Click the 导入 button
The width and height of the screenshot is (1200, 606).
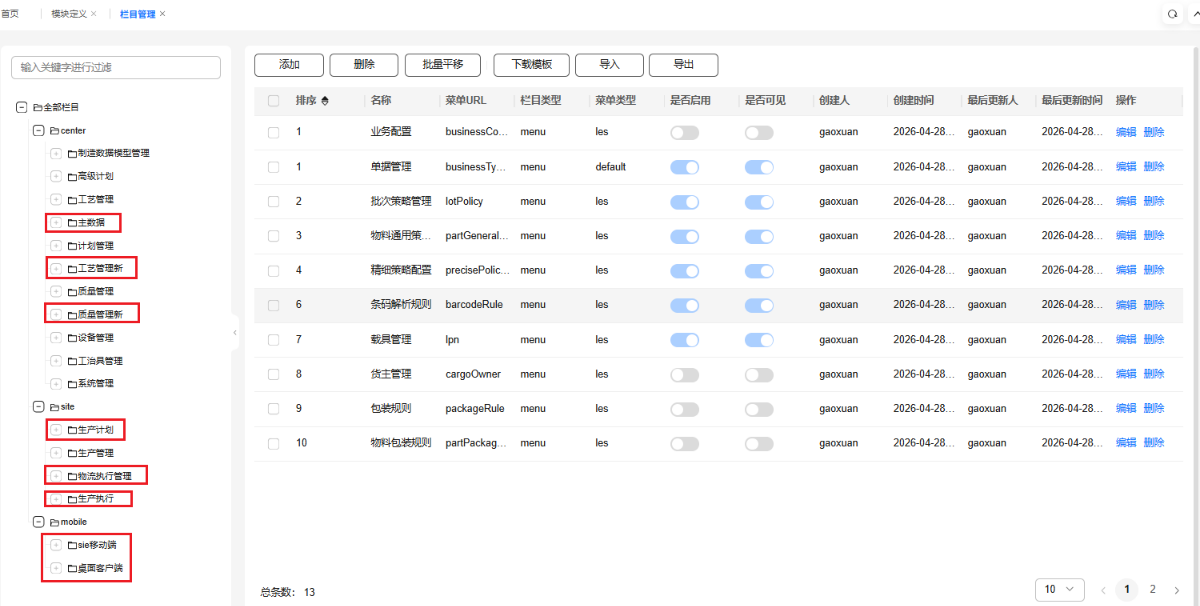(x=609, y=65)
